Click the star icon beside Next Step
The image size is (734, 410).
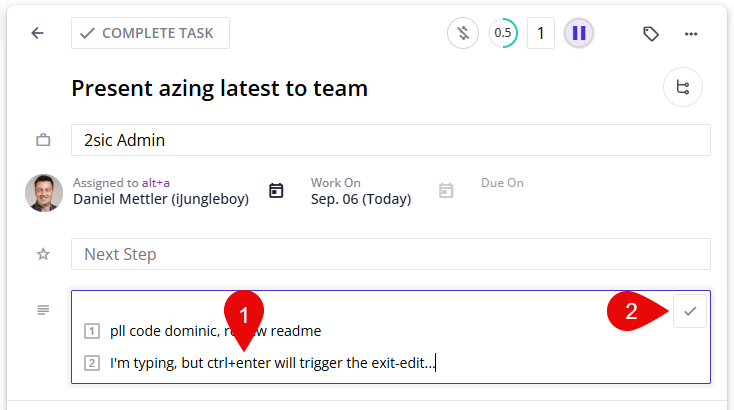43,254
